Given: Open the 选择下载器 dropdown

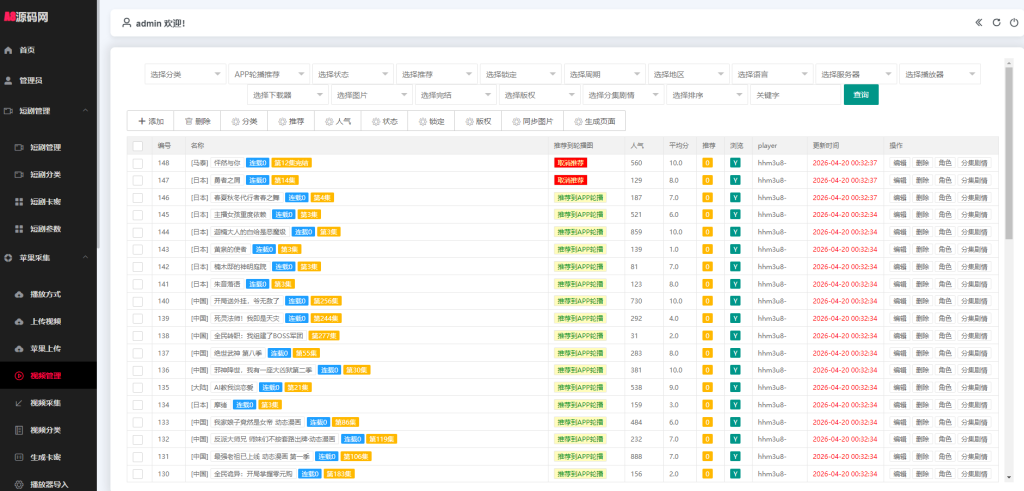Looking at the screenshot, I should [x=287, y=95].
